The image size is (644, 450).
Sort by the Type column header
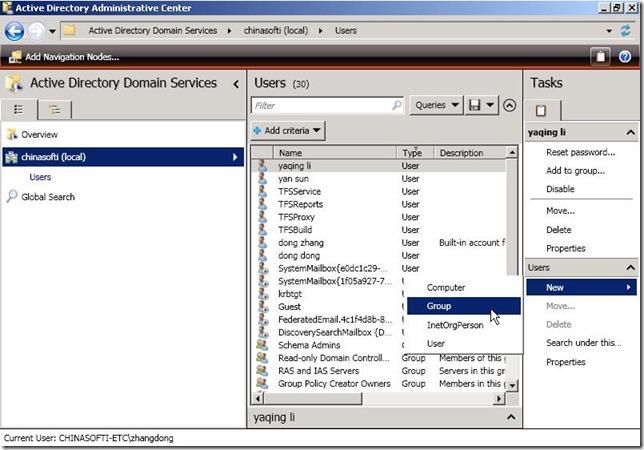pyautogui.click(x=415, y=153)
